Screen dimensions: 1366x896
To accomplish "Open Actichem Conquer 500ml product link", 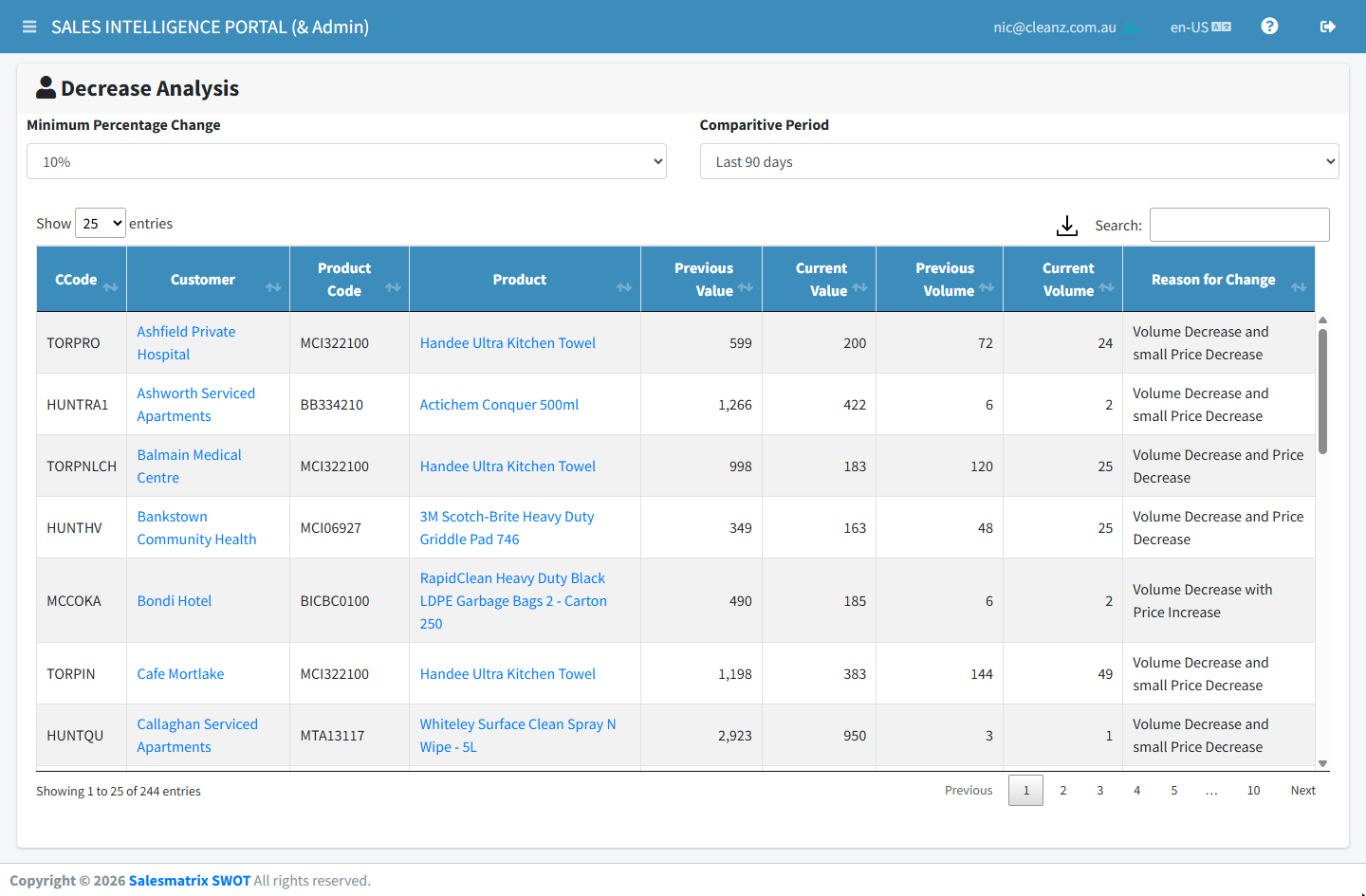I will click(499, 405).
